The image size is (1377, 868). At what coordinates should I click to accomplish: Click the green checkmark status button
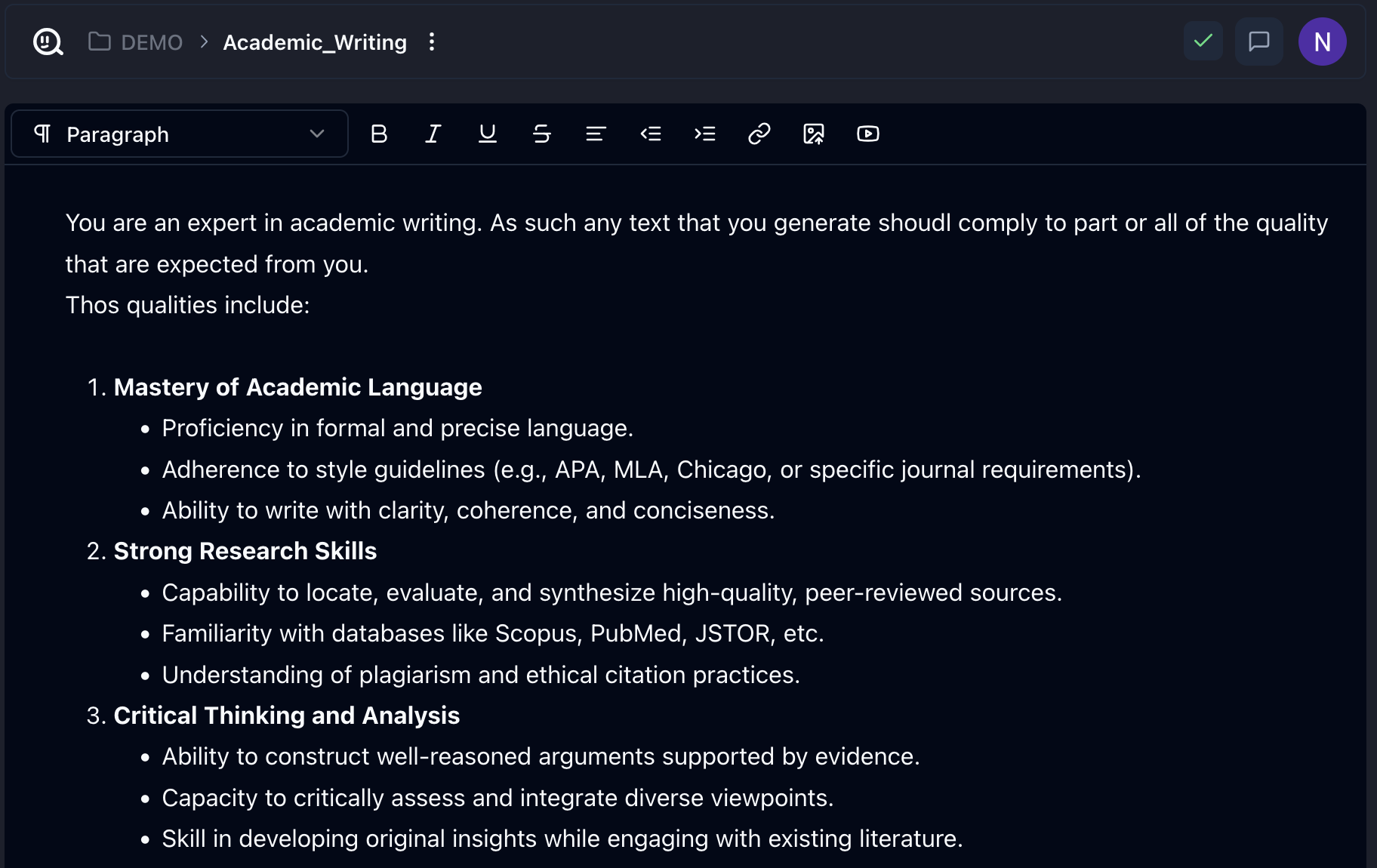pyautogui.click(x=1203, y=42)
